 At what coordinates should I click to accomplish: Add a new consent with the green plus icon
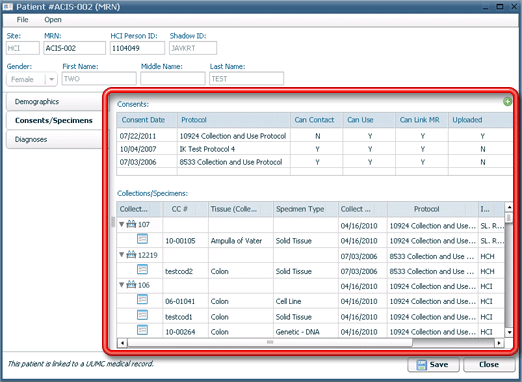tap(507, 102)
